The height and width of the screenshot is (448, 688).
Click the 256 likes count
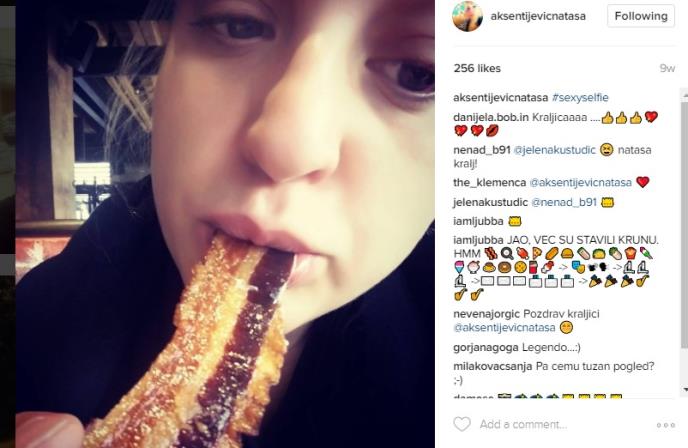click(476, 69)
